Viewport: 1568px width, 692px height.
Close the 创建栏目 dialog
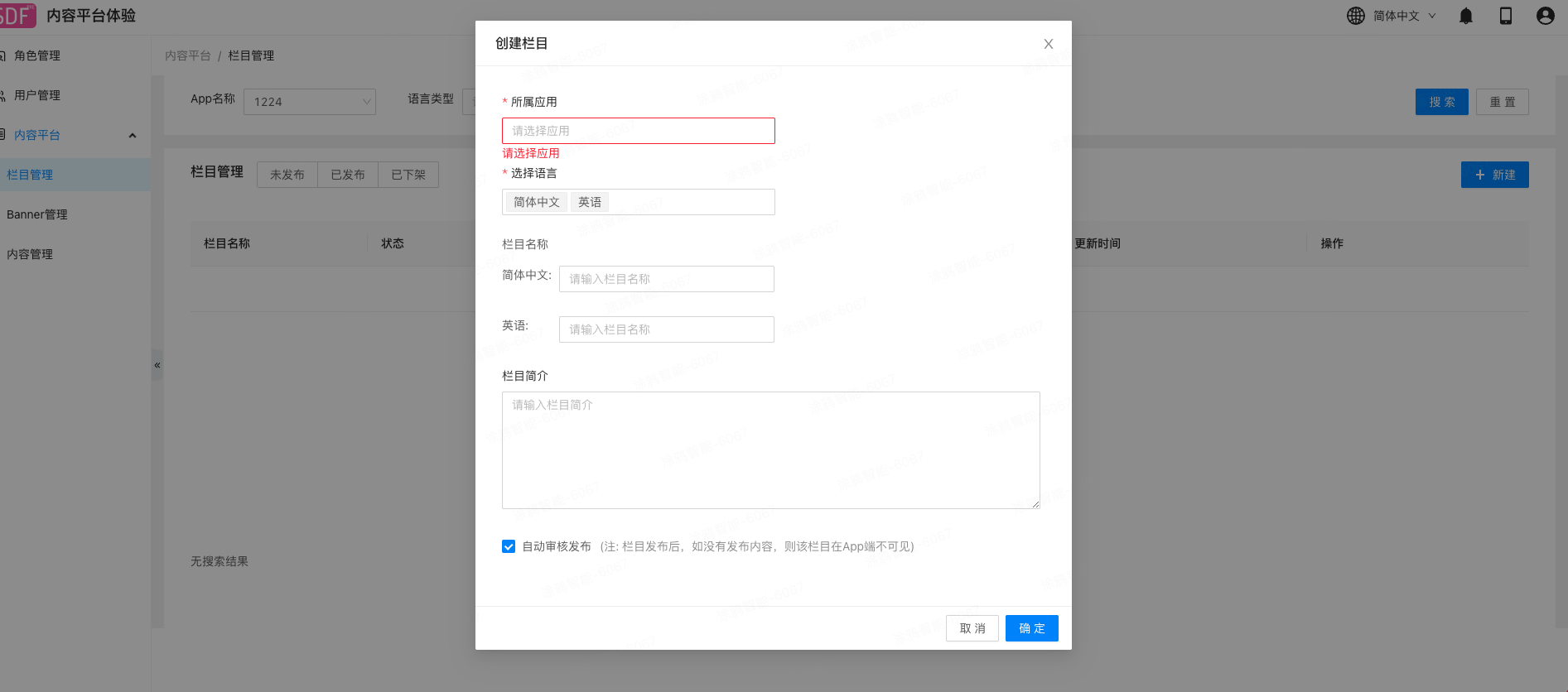click(1049, 44)
